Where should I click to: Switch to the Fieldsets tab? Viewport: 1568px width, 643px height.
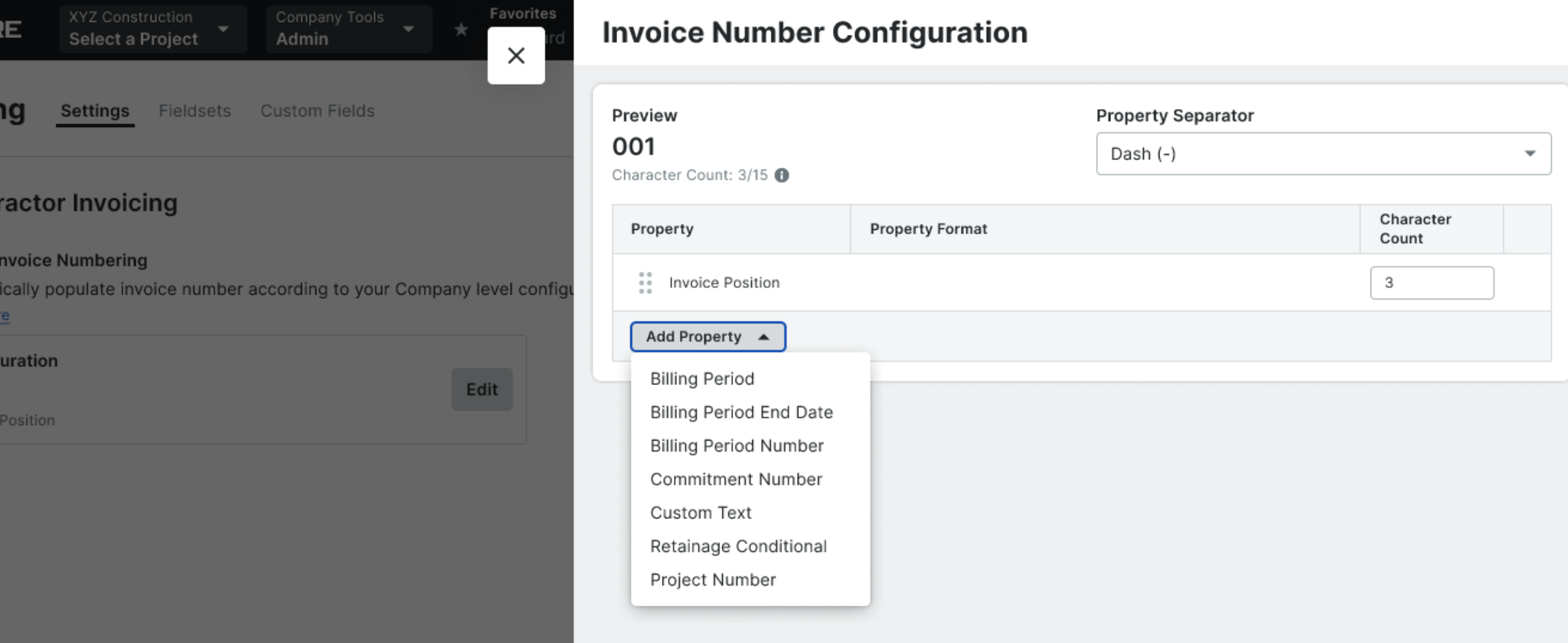(195, 111)
